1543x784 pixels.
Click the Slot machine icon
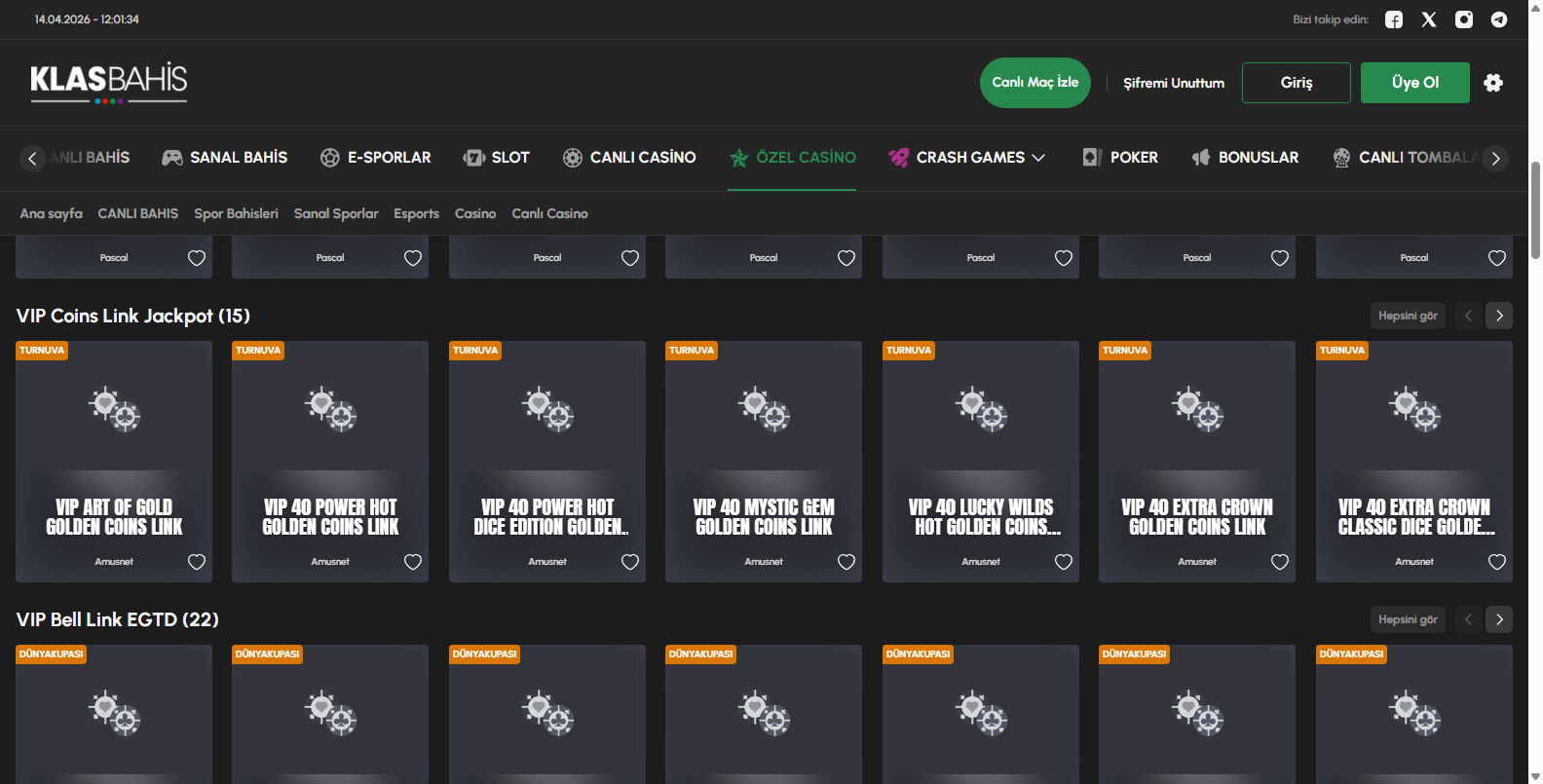[x=474, y=158]
